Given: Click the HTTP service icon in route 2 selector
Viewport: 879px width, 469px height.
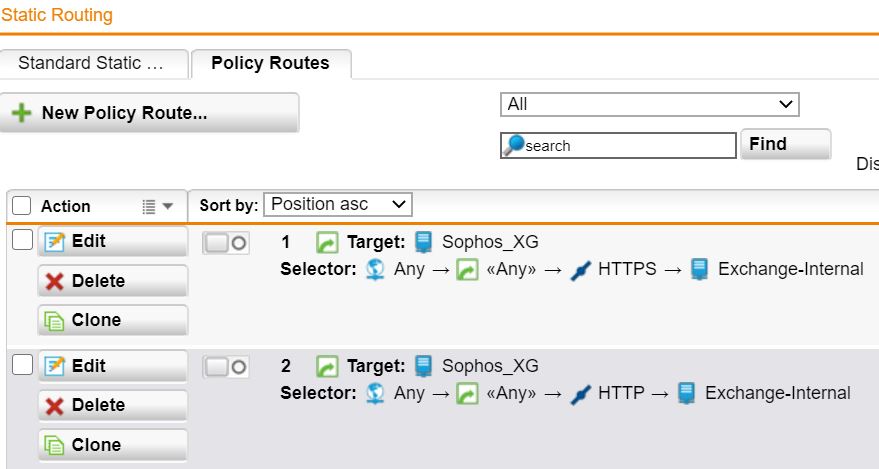Looking at the screenshot, I should (581, 394).
